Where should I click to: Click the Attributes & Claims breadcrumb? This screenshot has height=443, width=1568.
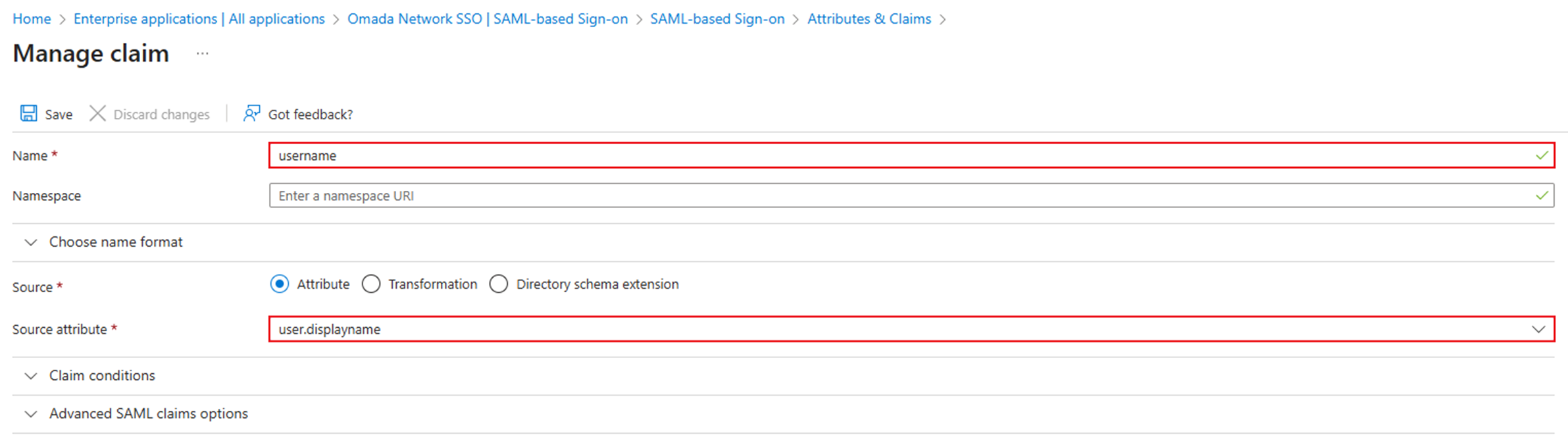point(869,19)
